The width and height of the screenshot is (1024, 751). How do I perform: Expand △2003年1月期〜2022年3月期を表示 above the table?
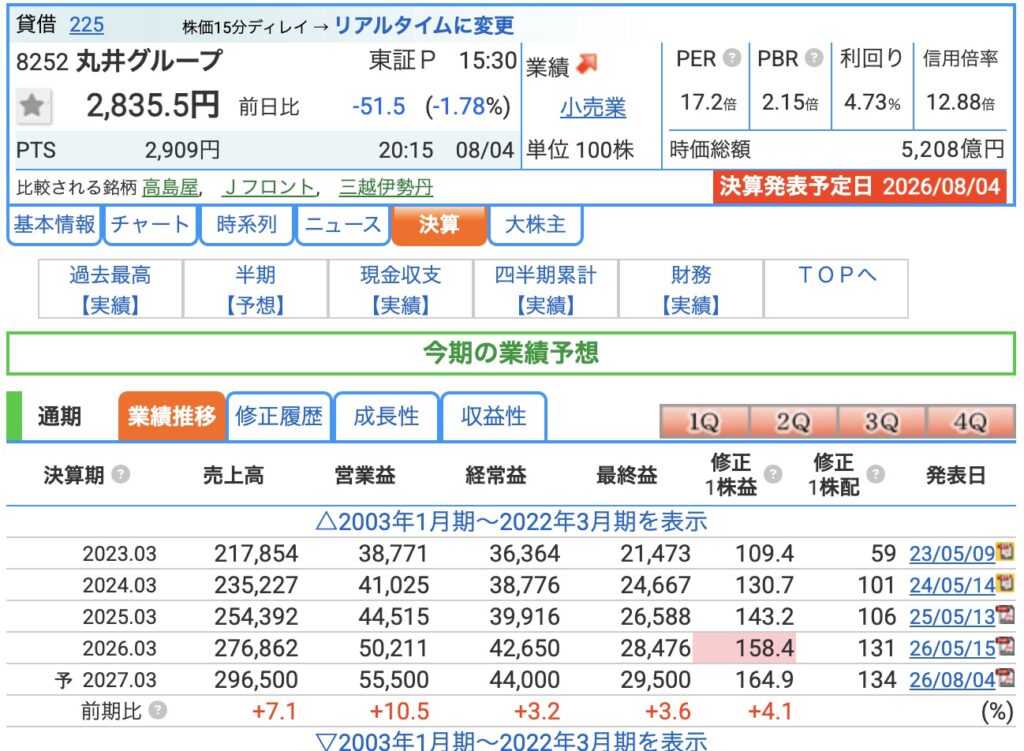pos(511,521)
